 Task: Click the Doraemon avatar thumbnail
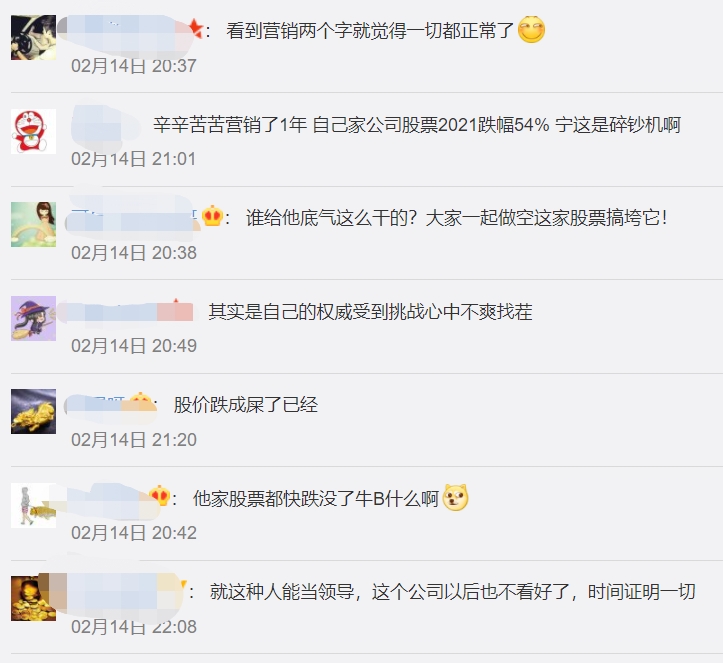pyautogui.click(x=33, y=131)
